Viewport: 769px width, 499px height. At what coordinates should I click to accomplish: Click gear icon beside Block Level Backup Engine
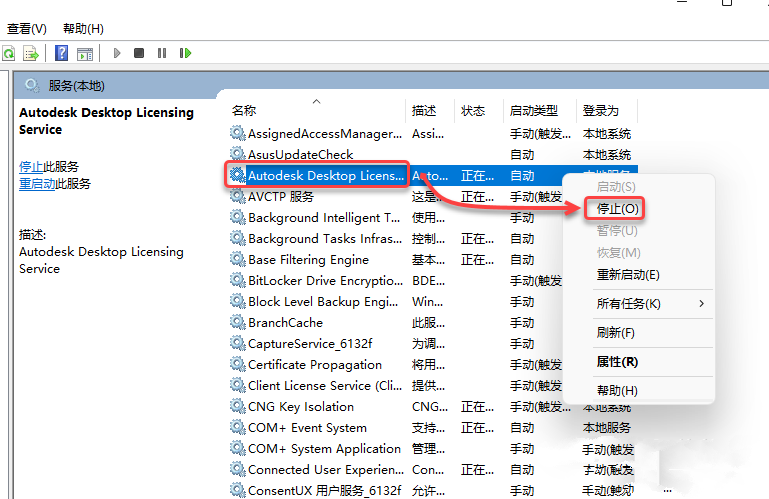tap(238, 301)
